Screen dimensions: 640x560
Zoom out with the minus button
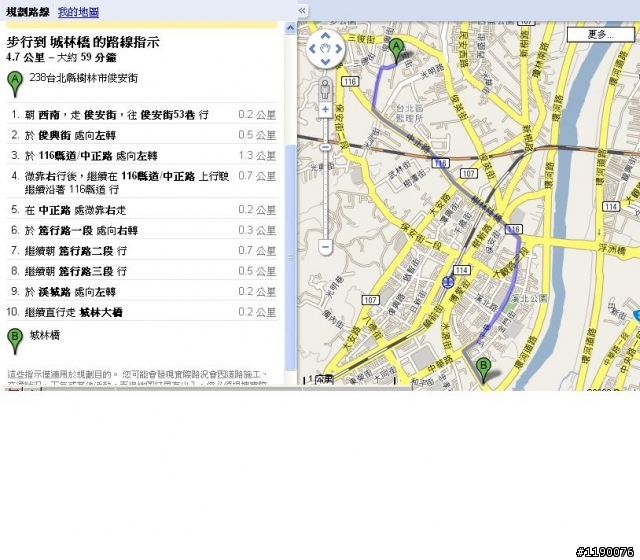pos(325,247)
